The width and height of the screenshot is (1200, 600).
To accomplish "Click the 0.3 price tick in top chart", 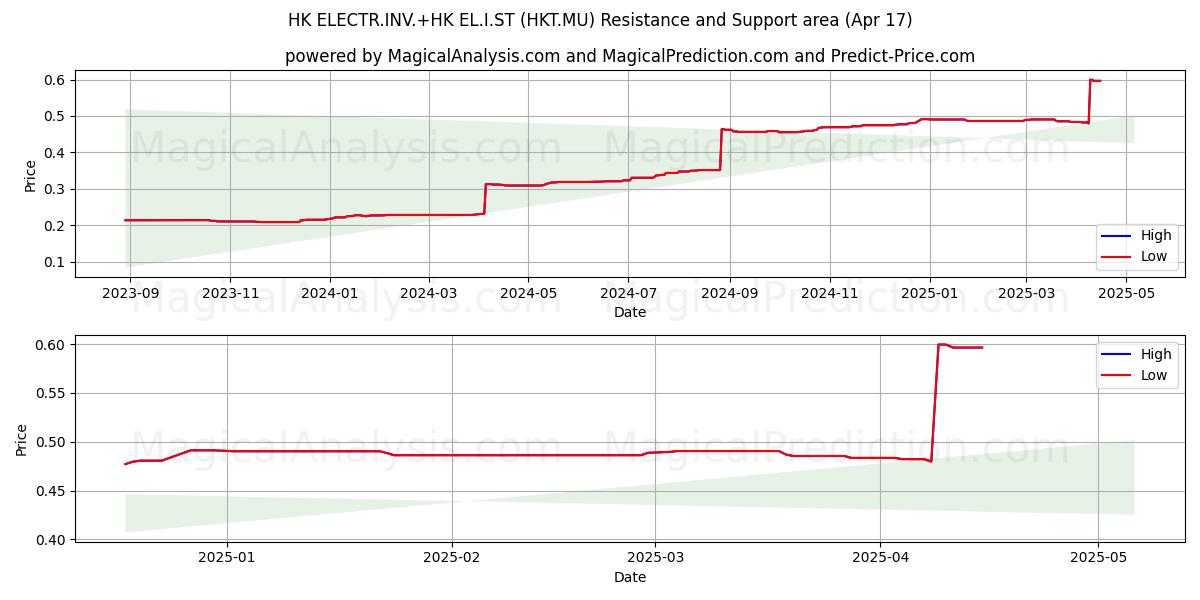I will coord(56,190).
